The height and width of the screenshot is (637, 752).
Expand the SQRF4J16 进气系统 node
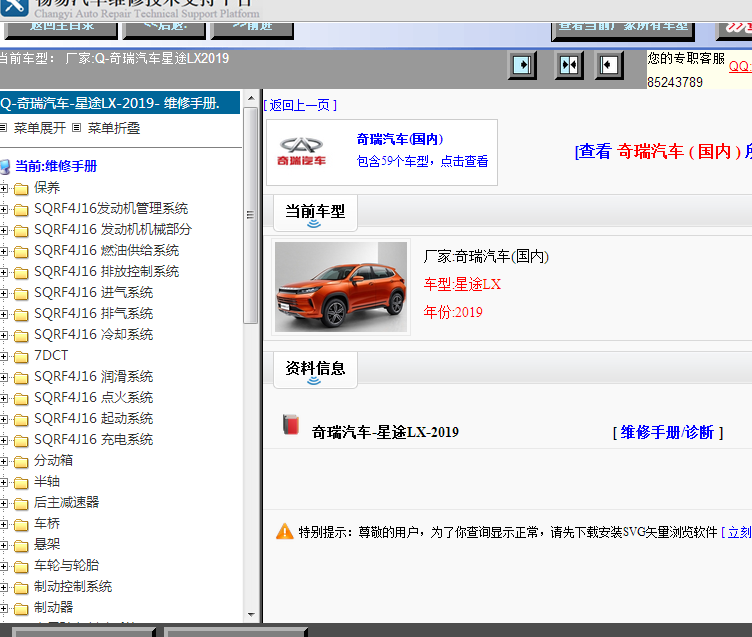(x=4, y=294)
